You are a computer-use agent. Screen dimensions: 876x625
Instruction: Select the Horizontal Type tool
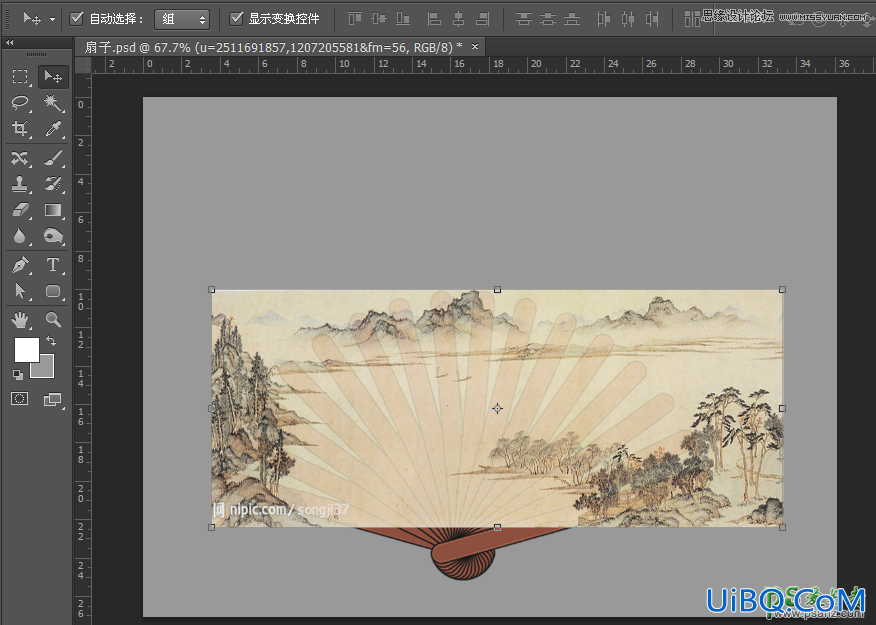tap(53, 265)
